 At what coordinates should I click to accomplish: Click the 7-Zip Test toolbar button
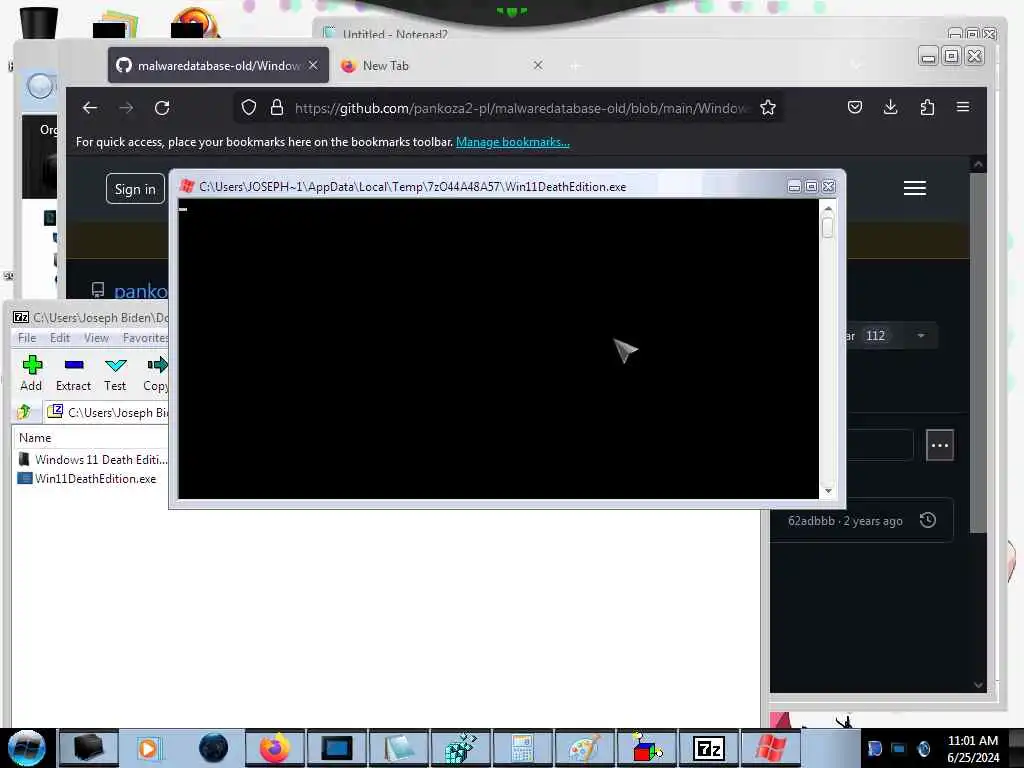(x=115, y=374)
